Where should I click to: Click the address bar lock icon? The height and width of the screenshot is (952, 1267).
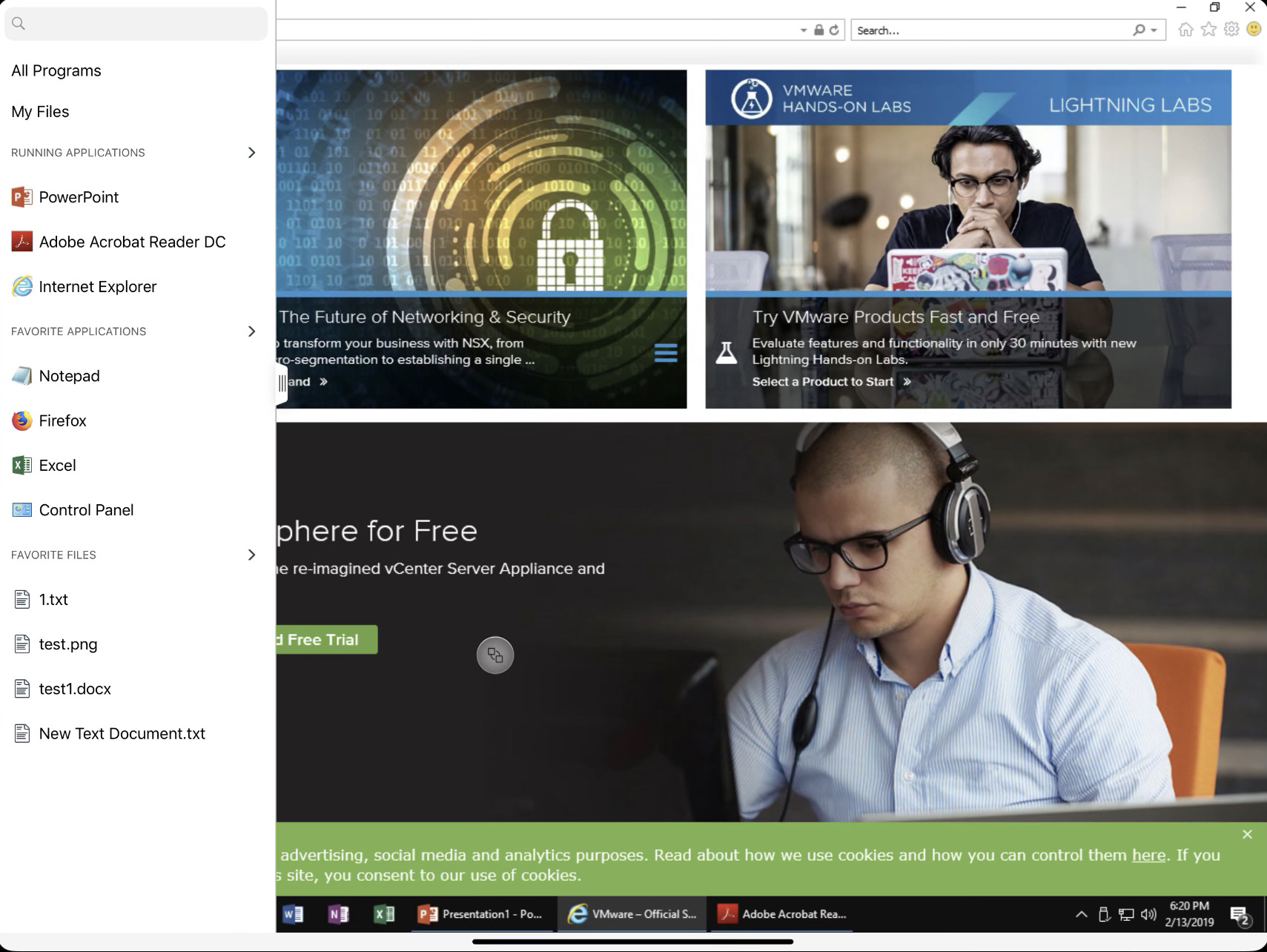[818, 30]
